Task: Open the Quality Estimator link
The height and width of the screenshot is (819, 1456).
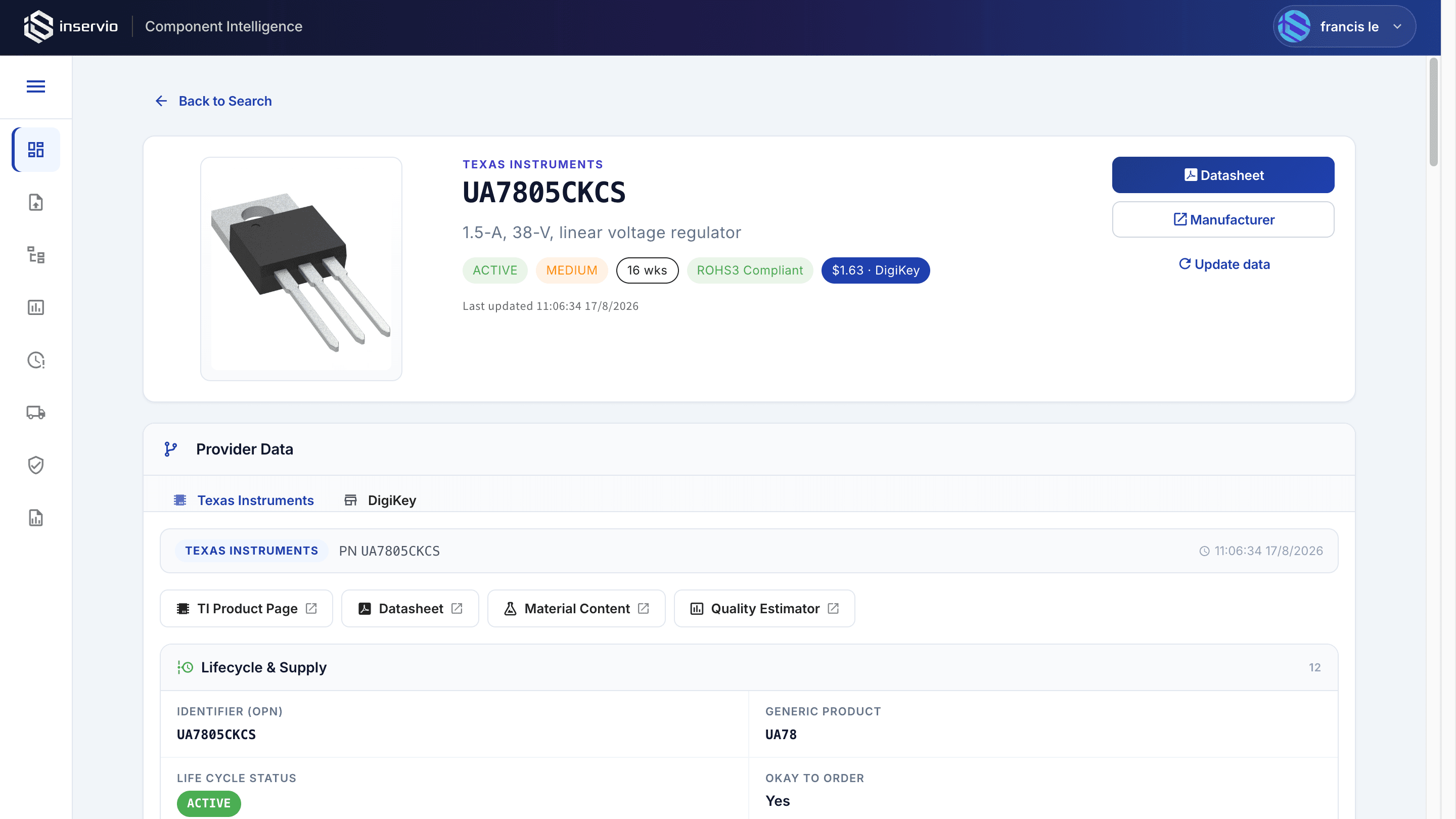Action: point(764,609)
